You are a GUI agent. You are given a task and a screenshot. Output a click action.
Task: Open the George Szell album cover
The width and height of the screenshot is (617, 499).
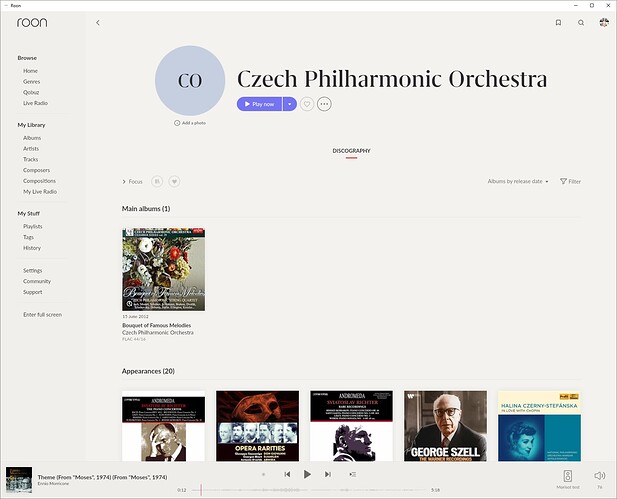click(x=445, y=426)
